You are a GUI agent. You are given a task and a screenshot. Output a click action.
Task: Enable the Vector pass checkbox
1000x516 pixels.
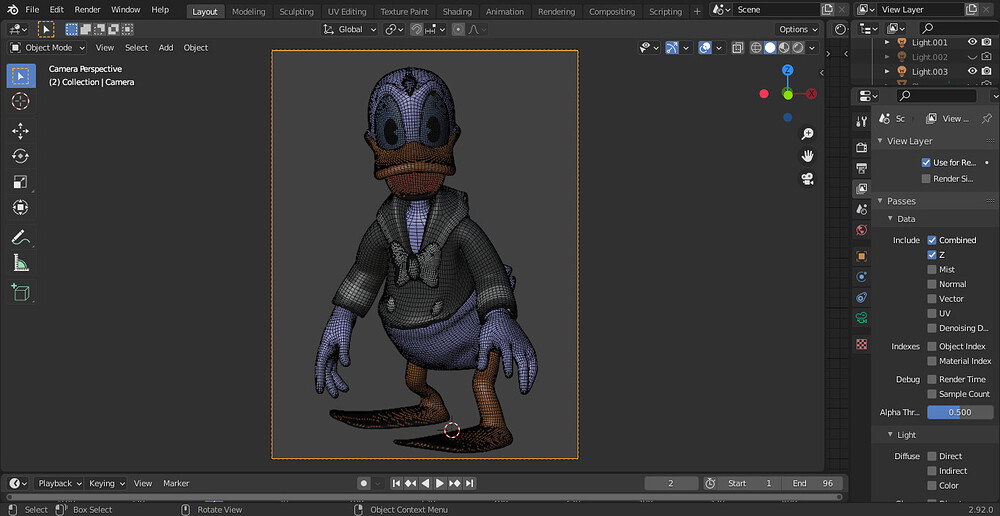pyautogui.click(x=932, y=299)
